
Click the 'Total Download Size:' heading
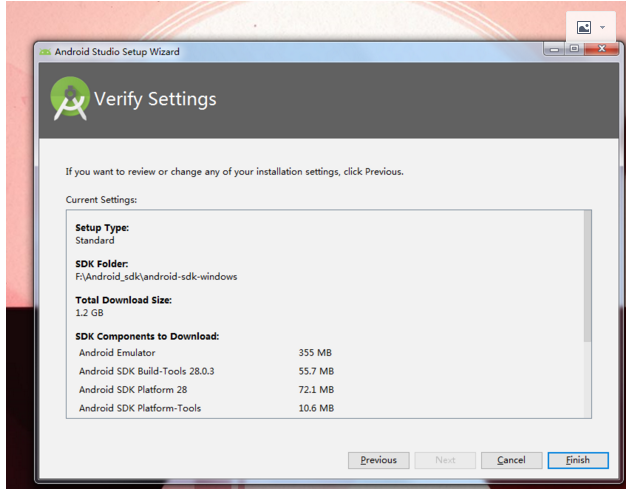click(124, 300)
